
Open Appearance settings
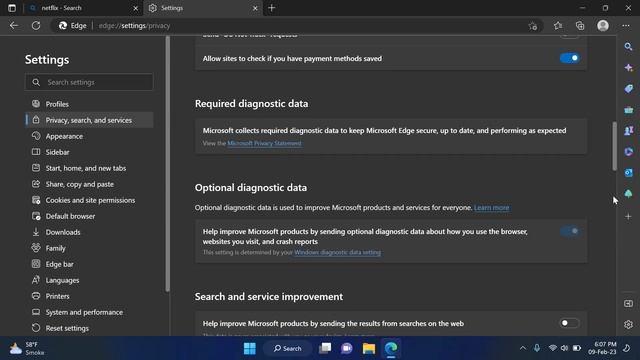(89, 136)
